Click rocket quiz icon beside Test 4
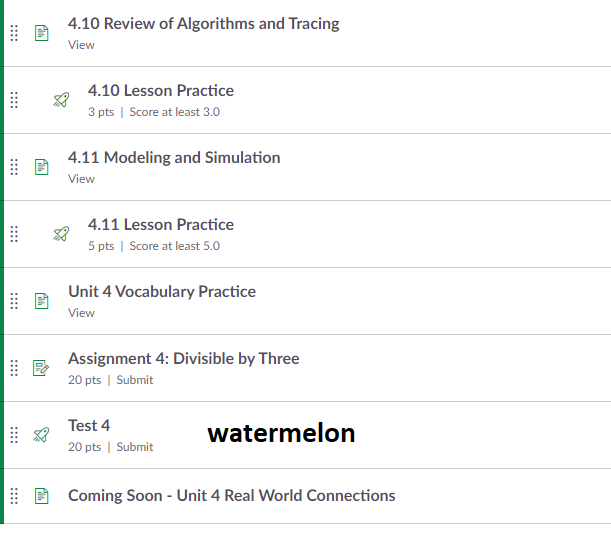The height and width of the screenshot is (536, 611). [41, 435]
